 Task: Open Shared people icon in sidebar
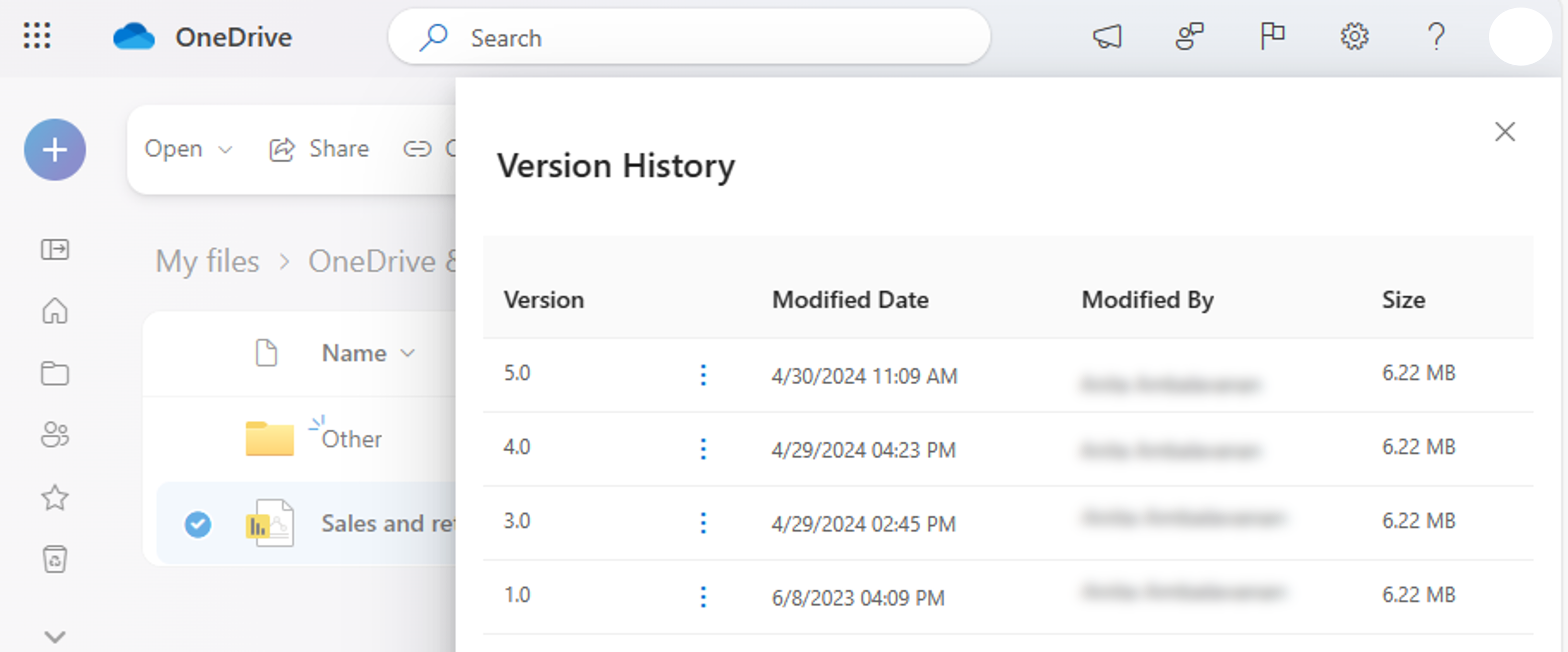55,435
